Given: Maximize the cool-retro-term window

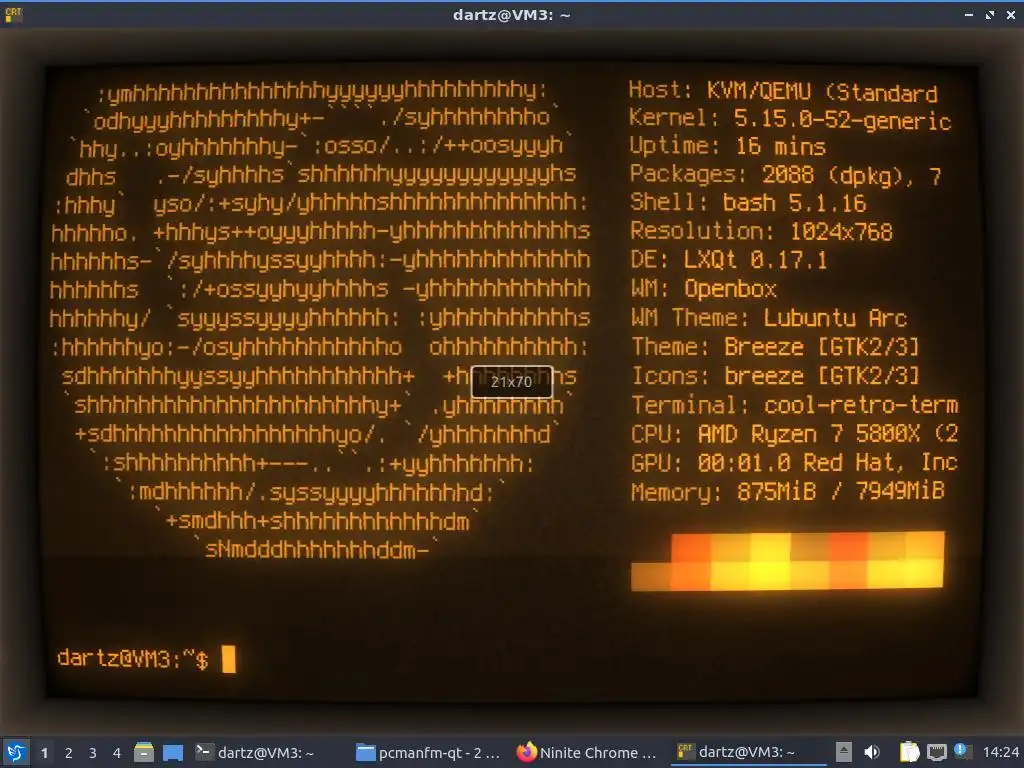Looking at the screenshot, I should 990,14.
